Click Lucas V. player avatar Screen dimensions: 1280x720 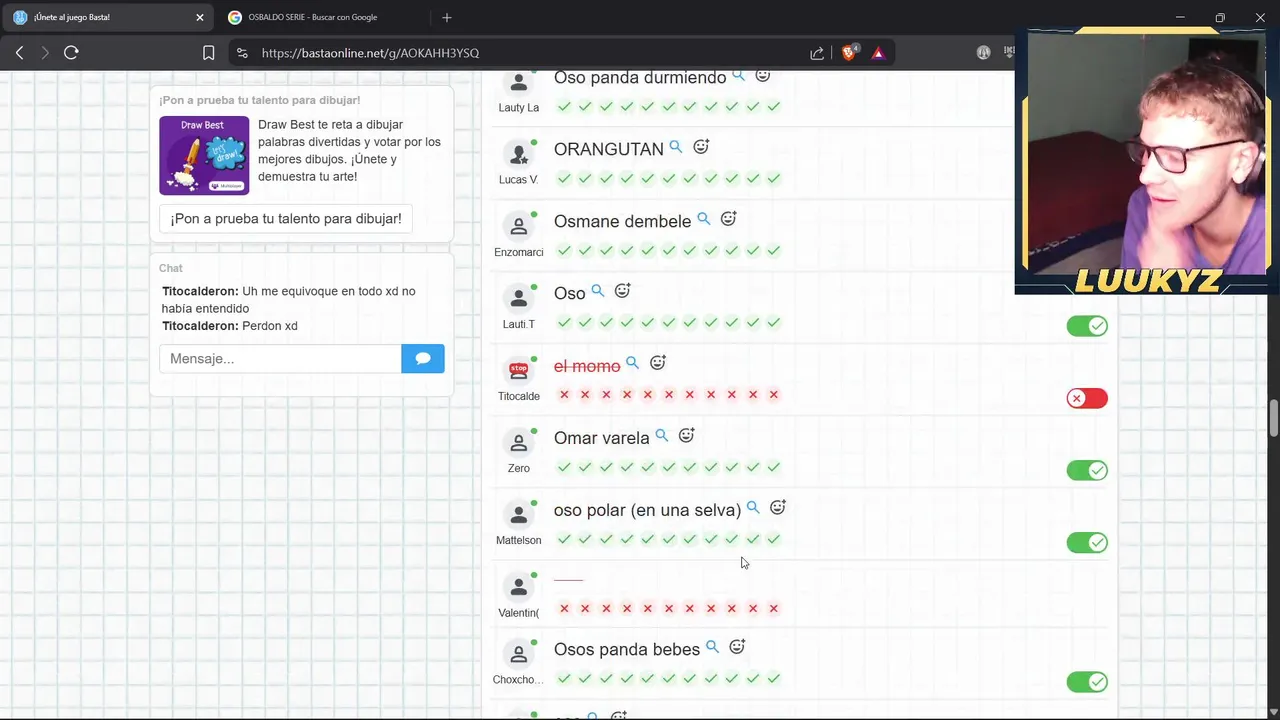click(x=518, y=154)
